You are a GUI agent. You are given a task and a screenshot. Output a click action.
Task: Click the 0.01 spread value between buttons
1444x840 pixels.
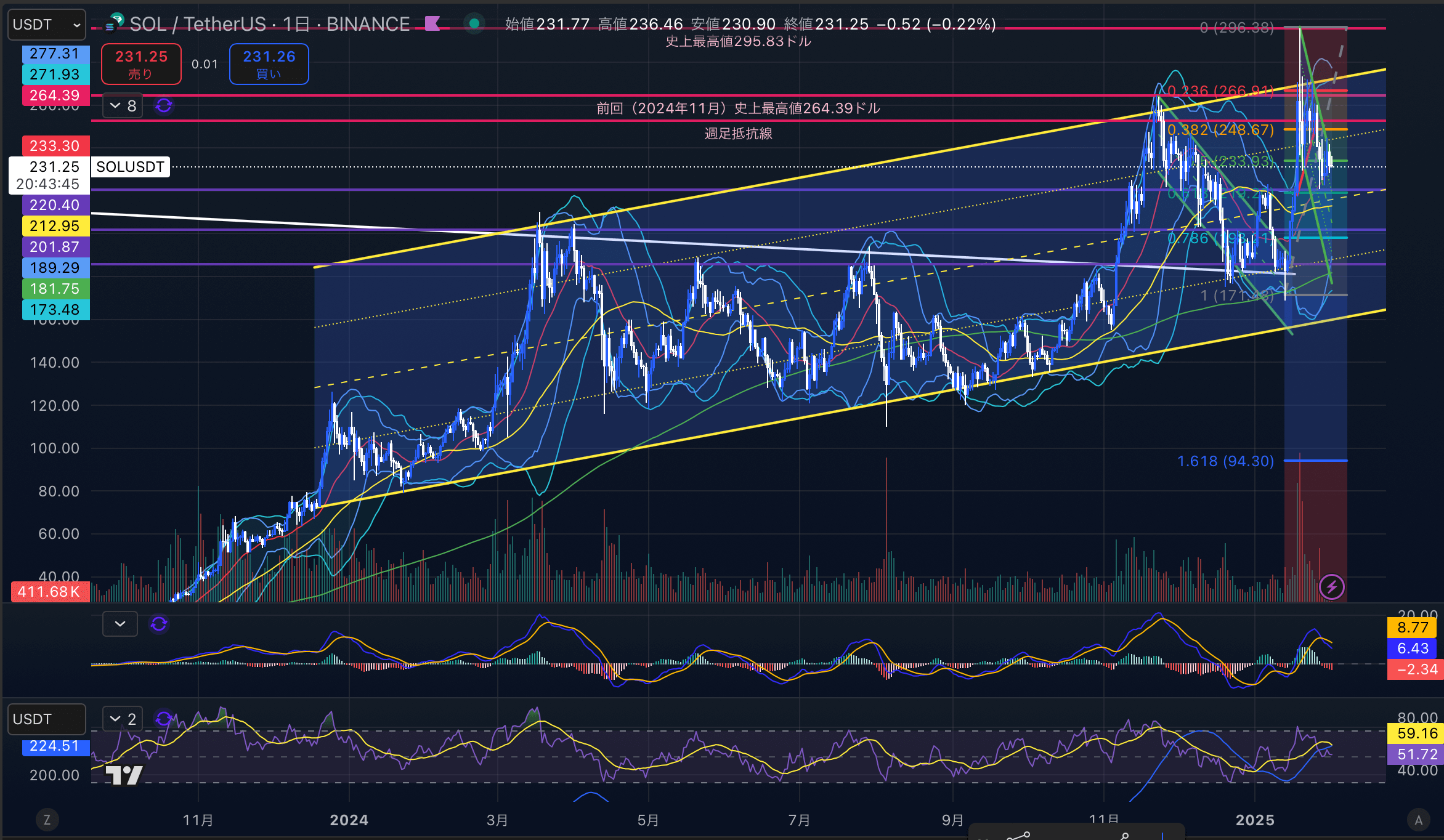(x=205, y=64)
